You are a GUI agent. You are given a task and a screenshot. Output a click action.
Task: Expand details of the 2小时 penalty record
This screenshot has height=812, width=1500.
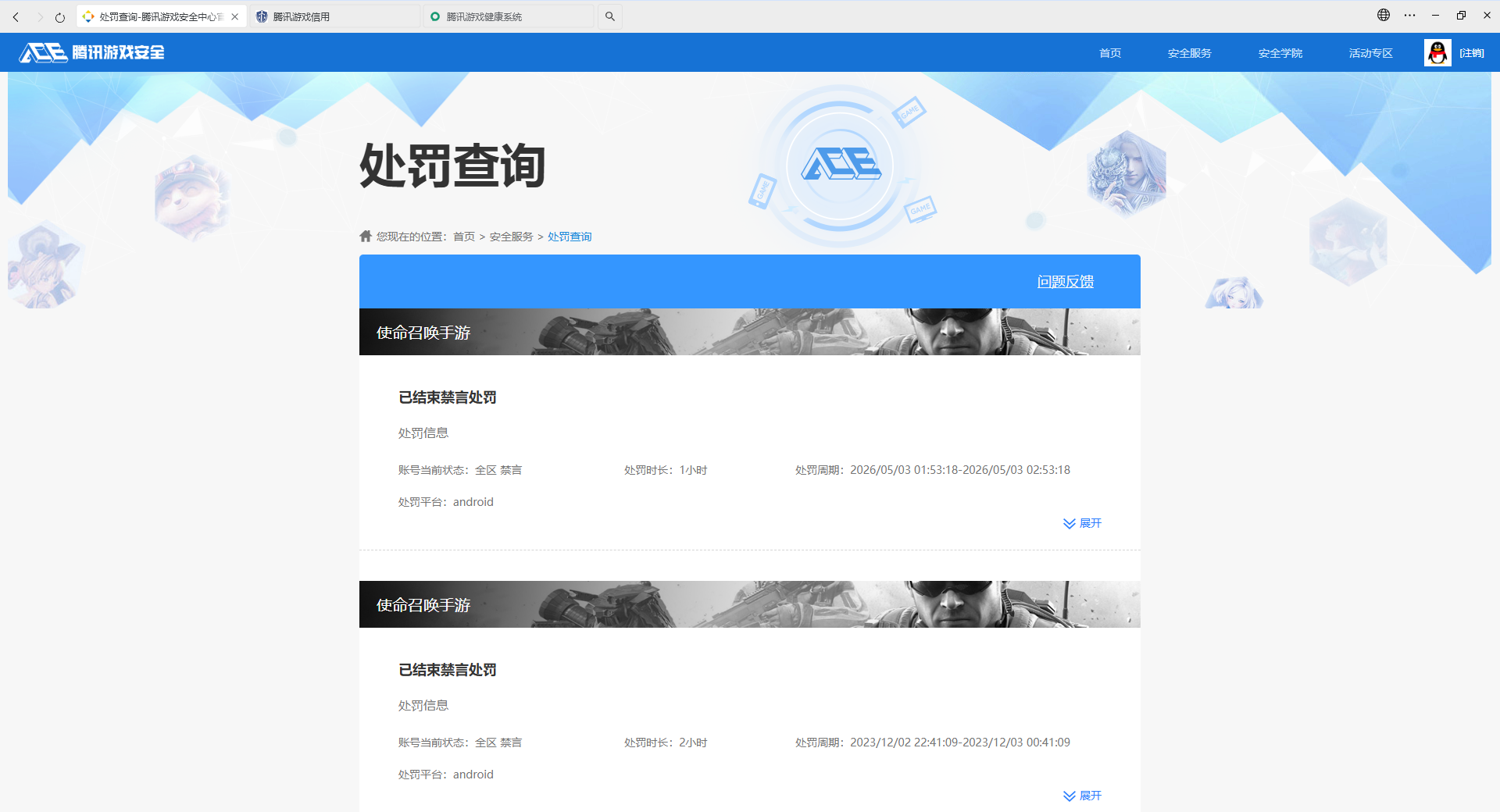click(x=1082, y=796)
